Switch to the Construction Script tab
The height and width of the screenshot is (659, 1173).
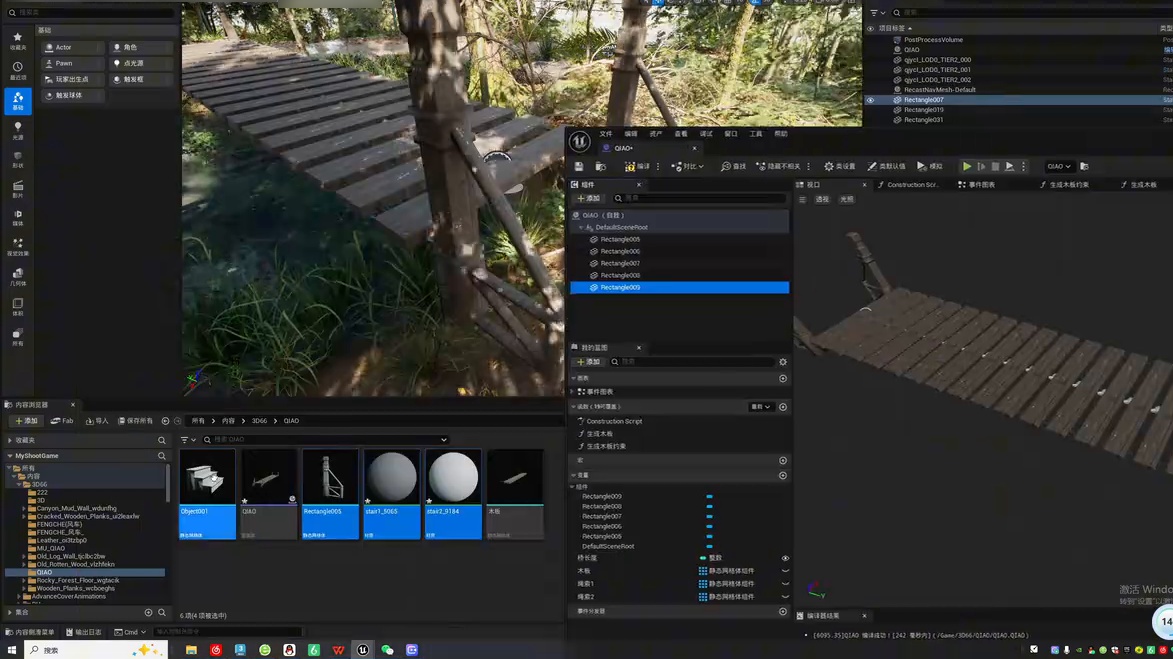coord(907,185)
